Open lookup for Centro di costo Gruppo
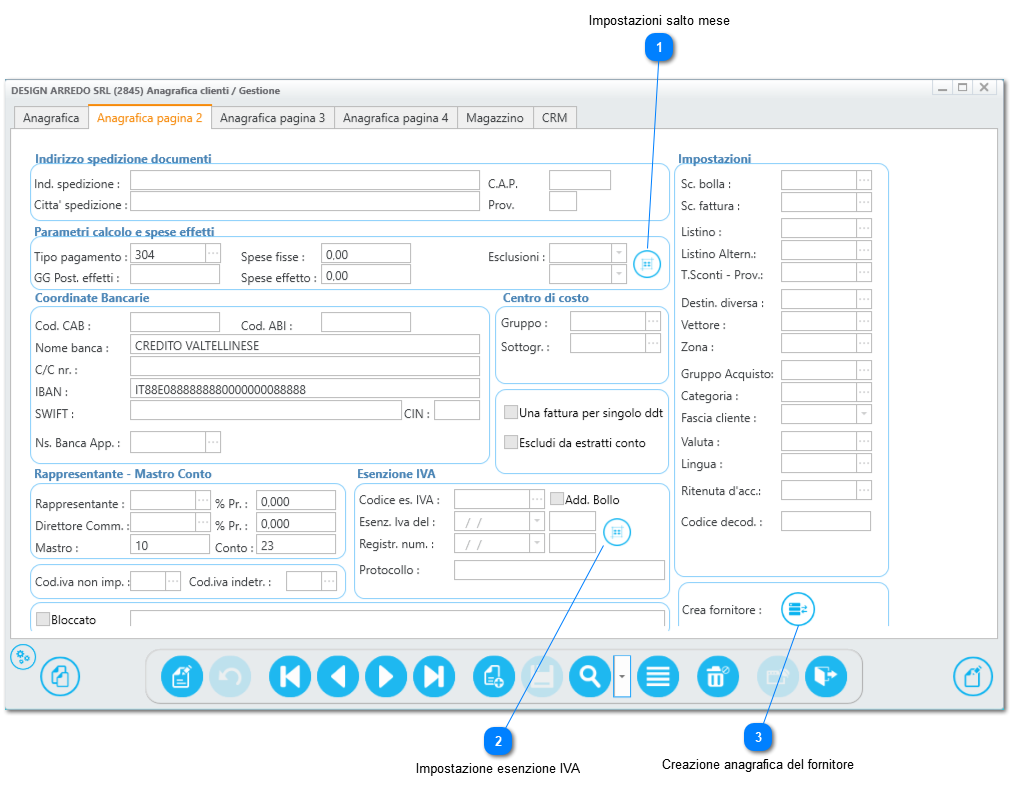This screenshot has width=1013, height=792. [x=653, y=321]
